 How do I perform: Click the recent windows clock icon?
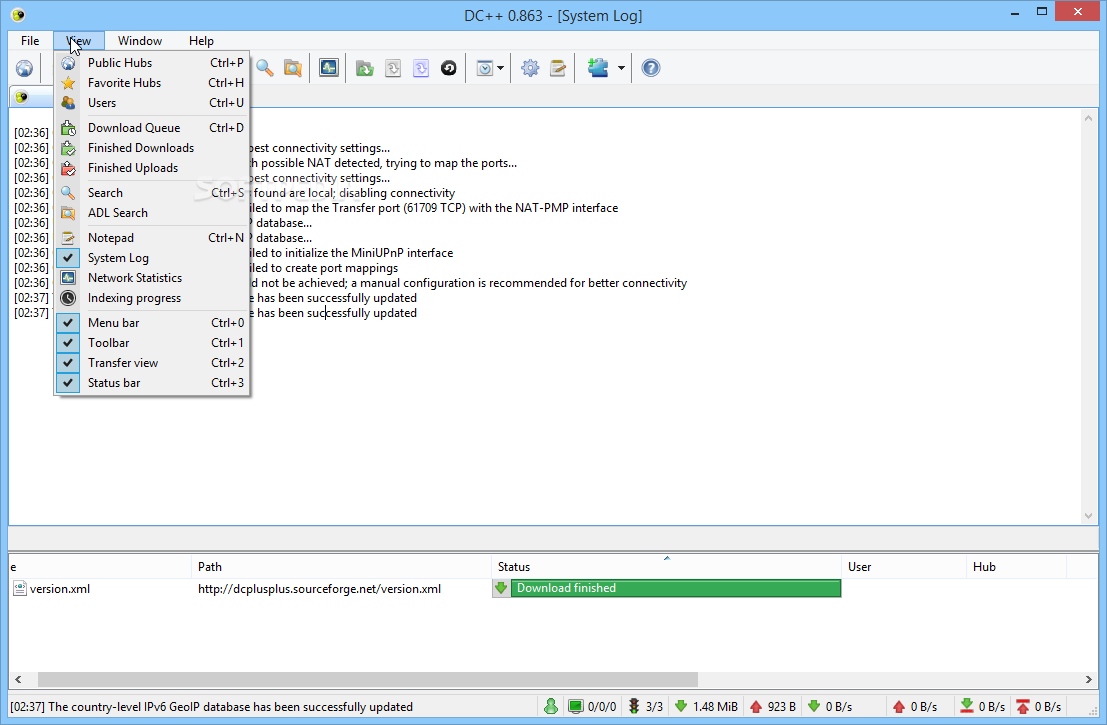[484, 68]
